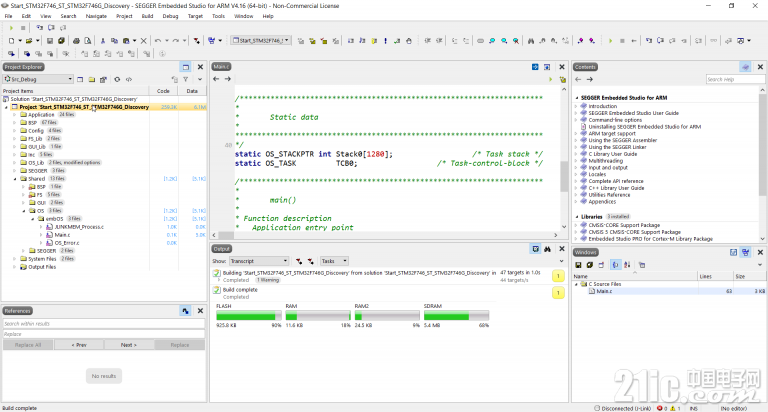Go forward in Main.c editor history

coord(228,79)
